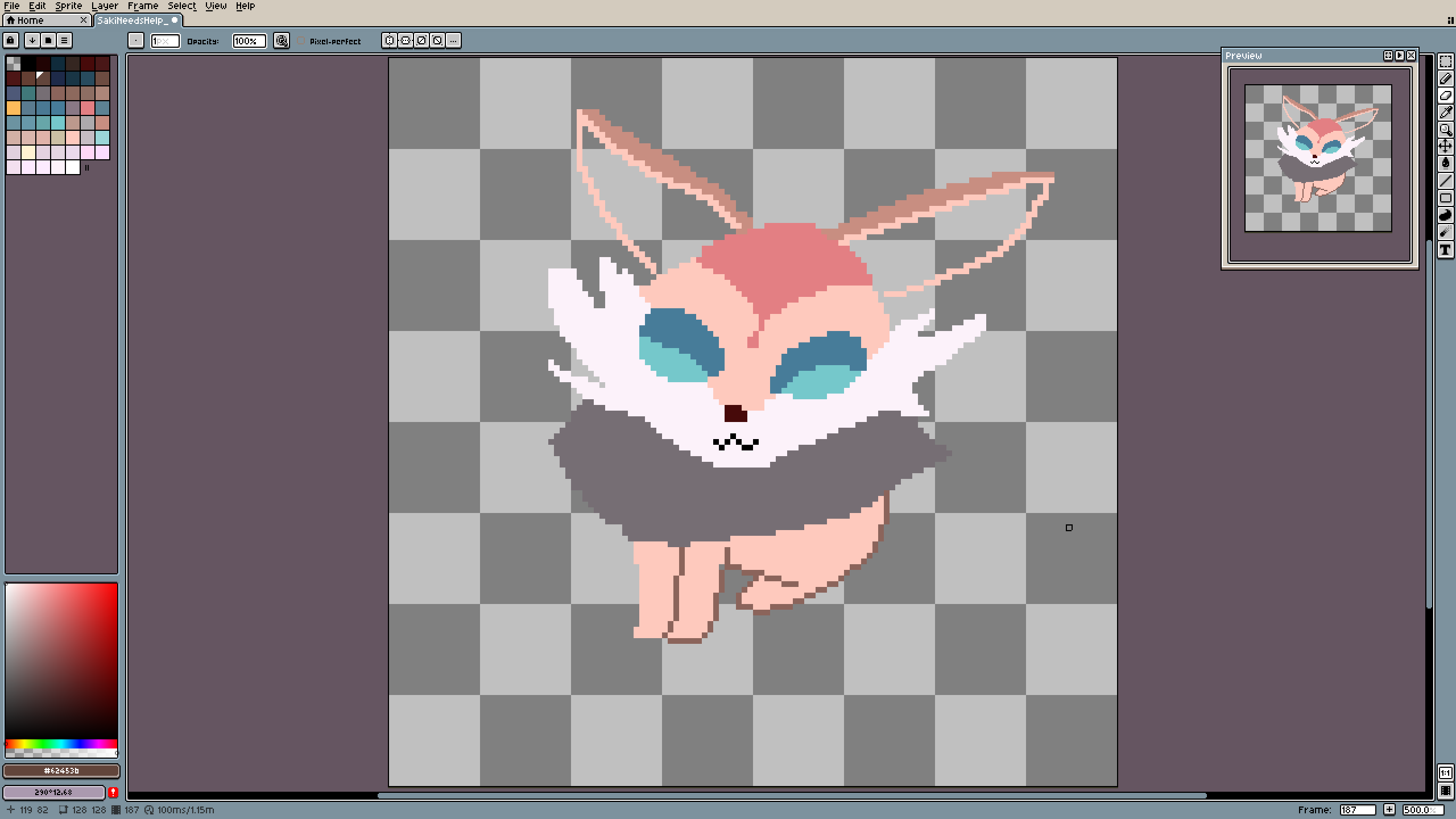Click the vertical canvas scrollbar
This screenshot has height=819, width=1456.
[x=1429, y=425]
